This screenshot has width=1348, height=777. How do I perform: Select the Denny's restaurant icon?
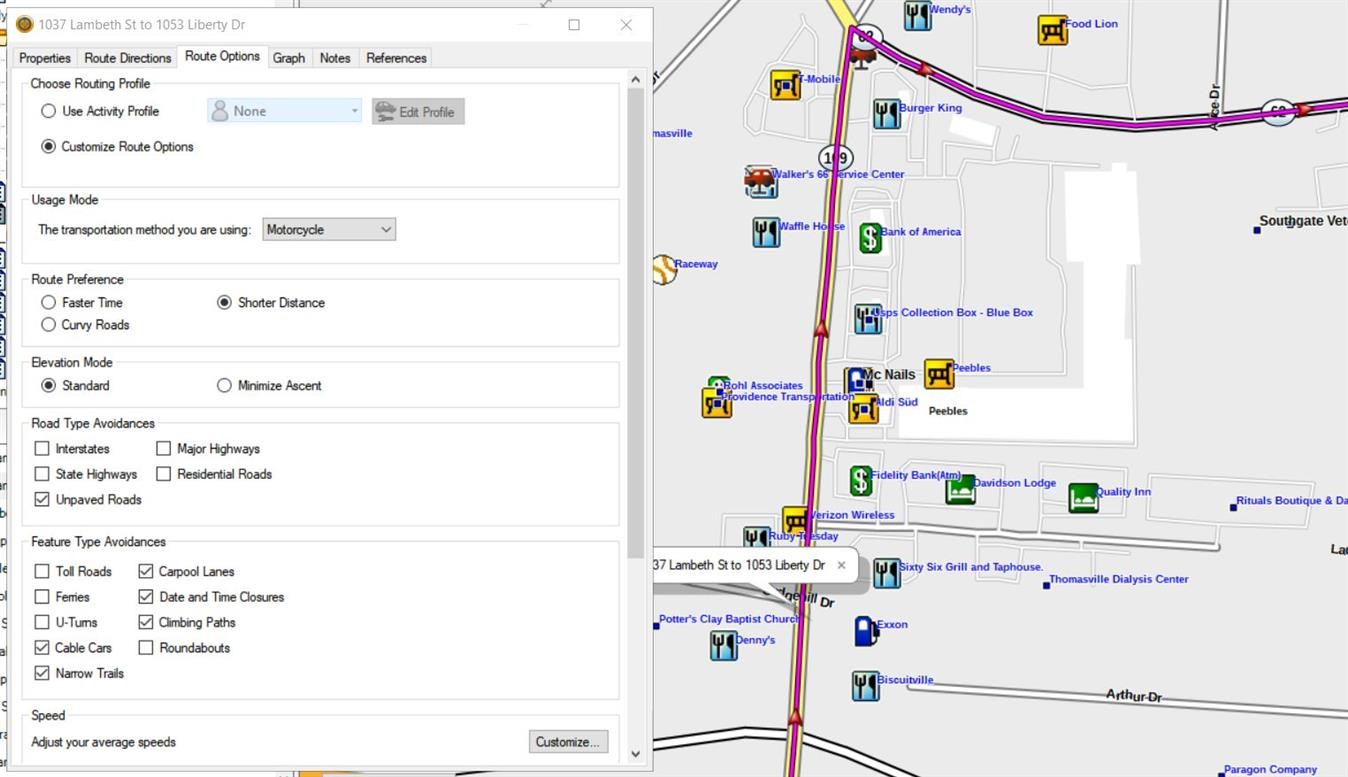click(x=724, y=646)
